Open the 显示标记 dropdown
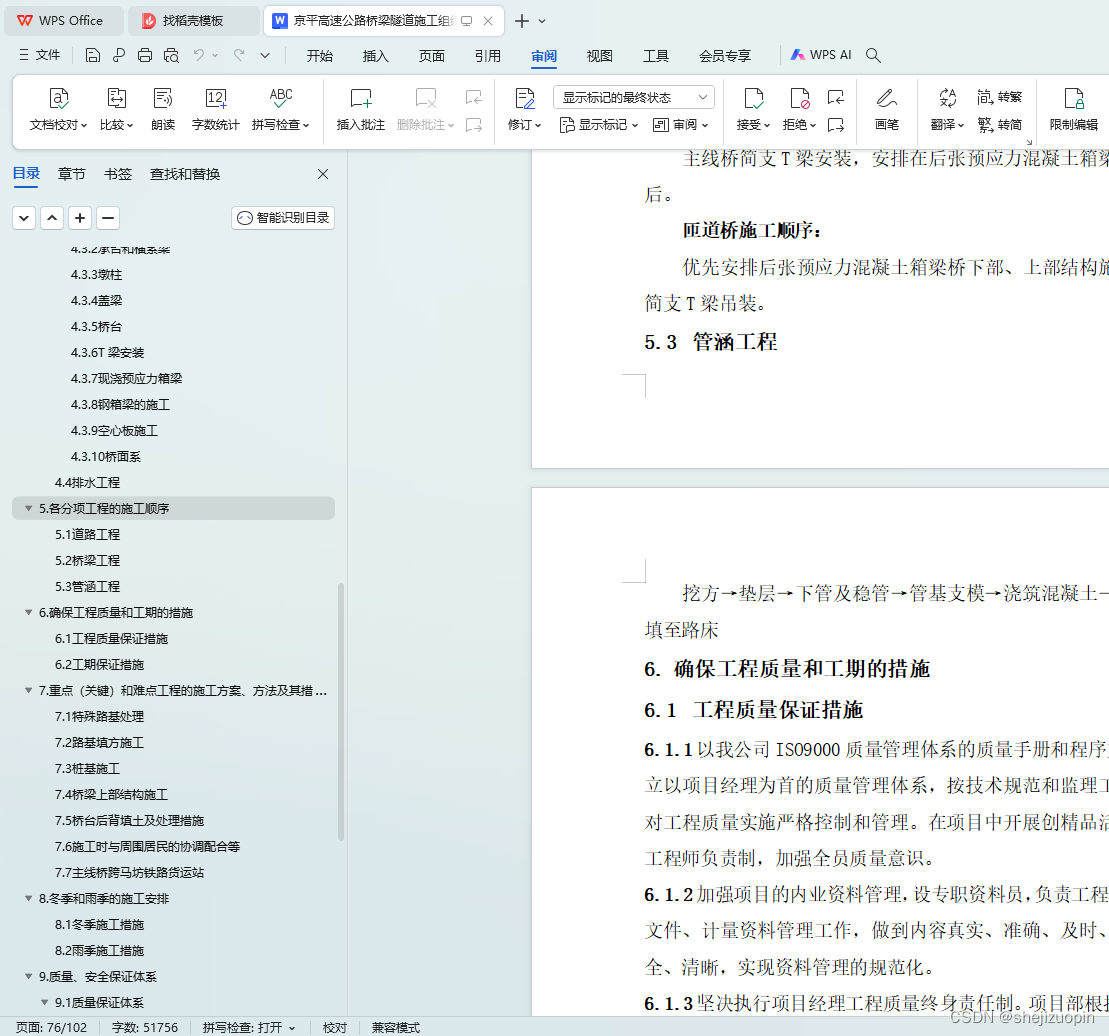Screen dimensions: 1109x1036 [x=598, y=125]
